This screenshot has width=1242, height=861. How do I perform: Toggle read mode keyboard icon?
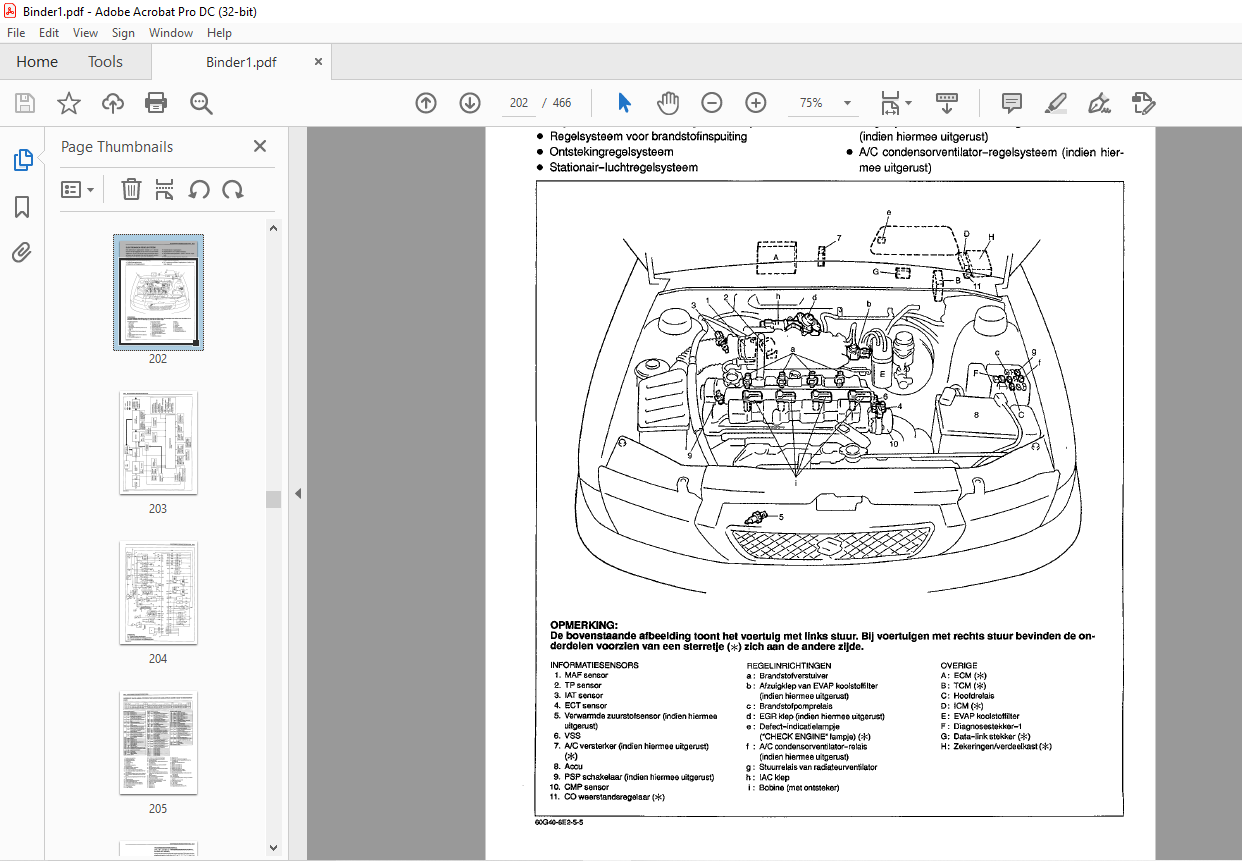tap(946, 103)
